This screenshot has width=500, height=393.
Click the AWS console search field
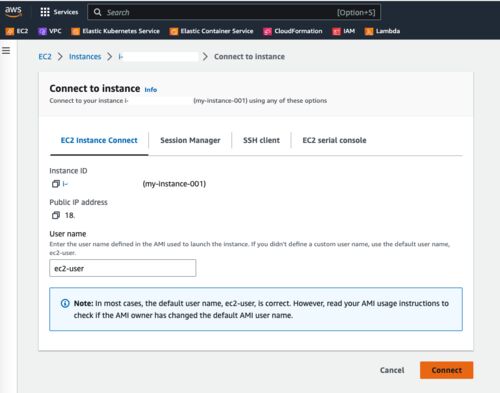tap(234, 12)
